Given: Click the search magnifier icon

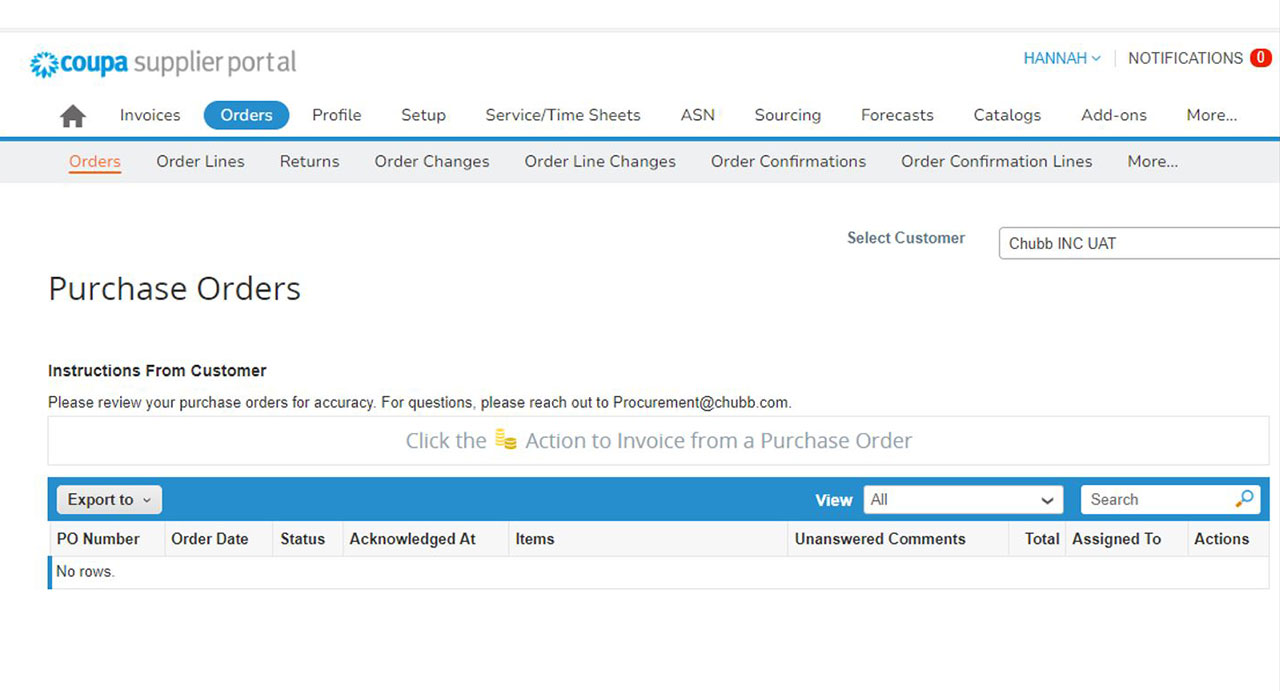Looking at the screenshot, I should (1244, 499).
